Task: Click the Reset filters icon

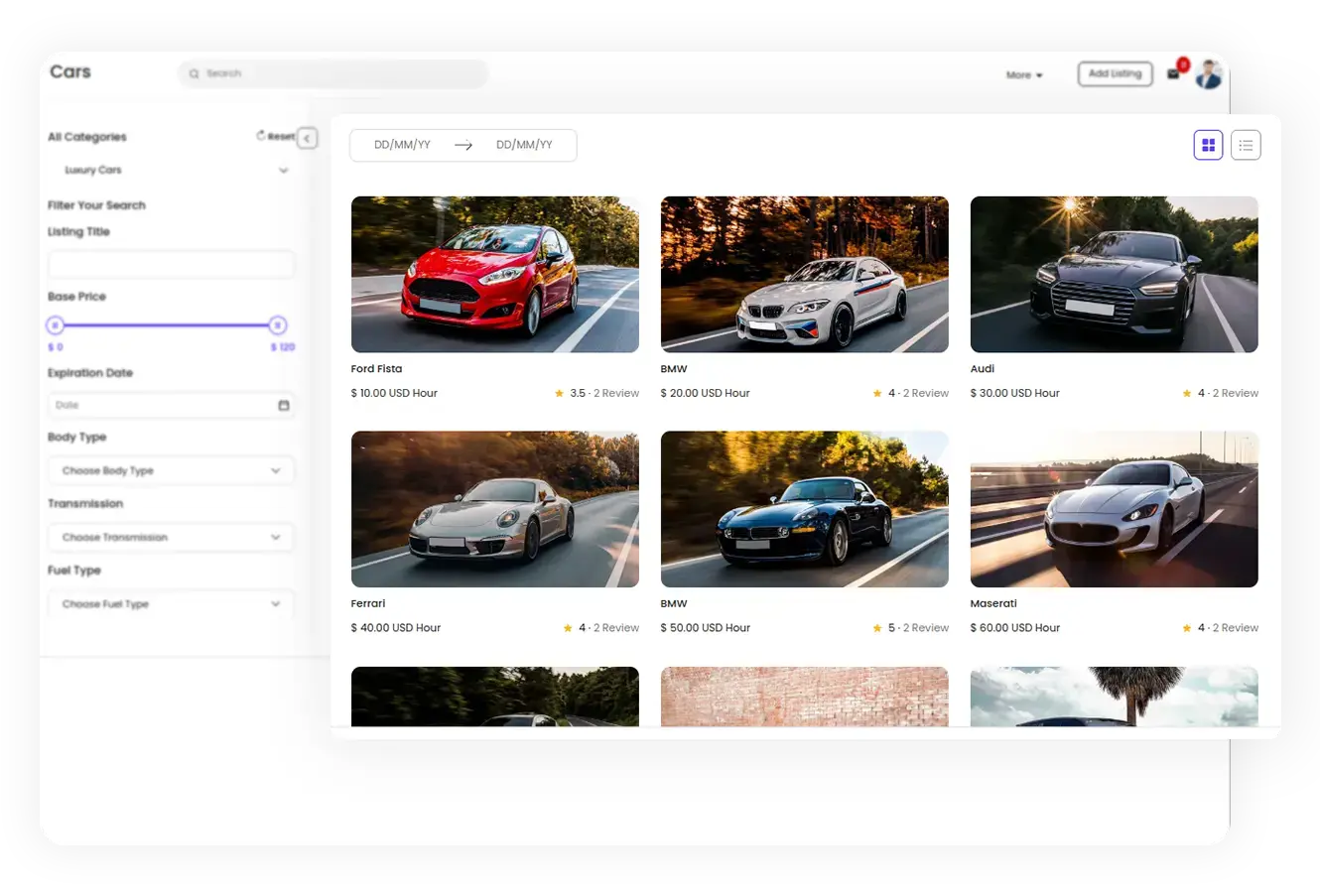Action: point(261,135)
